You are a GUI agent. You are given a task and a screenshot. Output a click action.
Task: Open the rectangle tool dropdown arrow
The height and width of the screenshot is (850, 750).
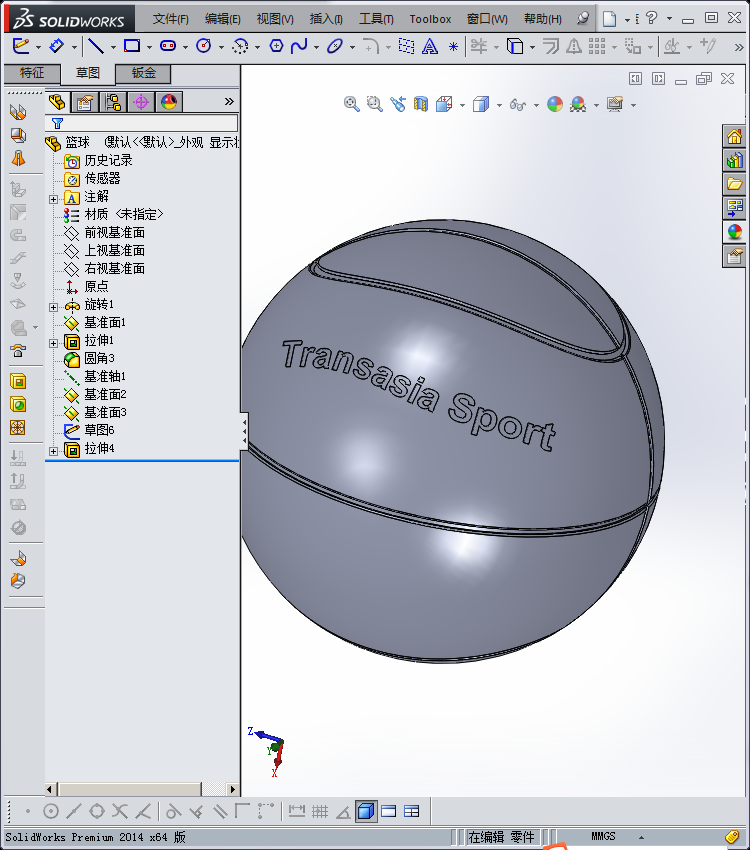pyautogui.click(x=149, y=48)
